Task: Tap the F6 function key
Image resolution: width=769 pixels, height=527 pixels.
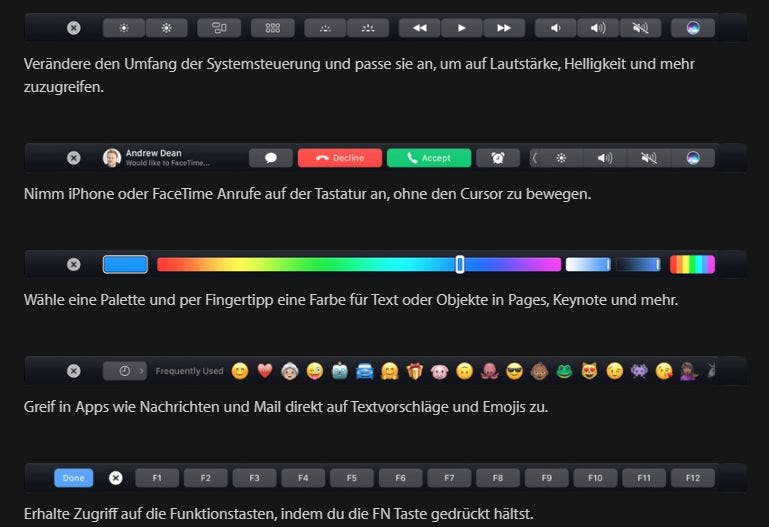Action: tap(401, 478)
